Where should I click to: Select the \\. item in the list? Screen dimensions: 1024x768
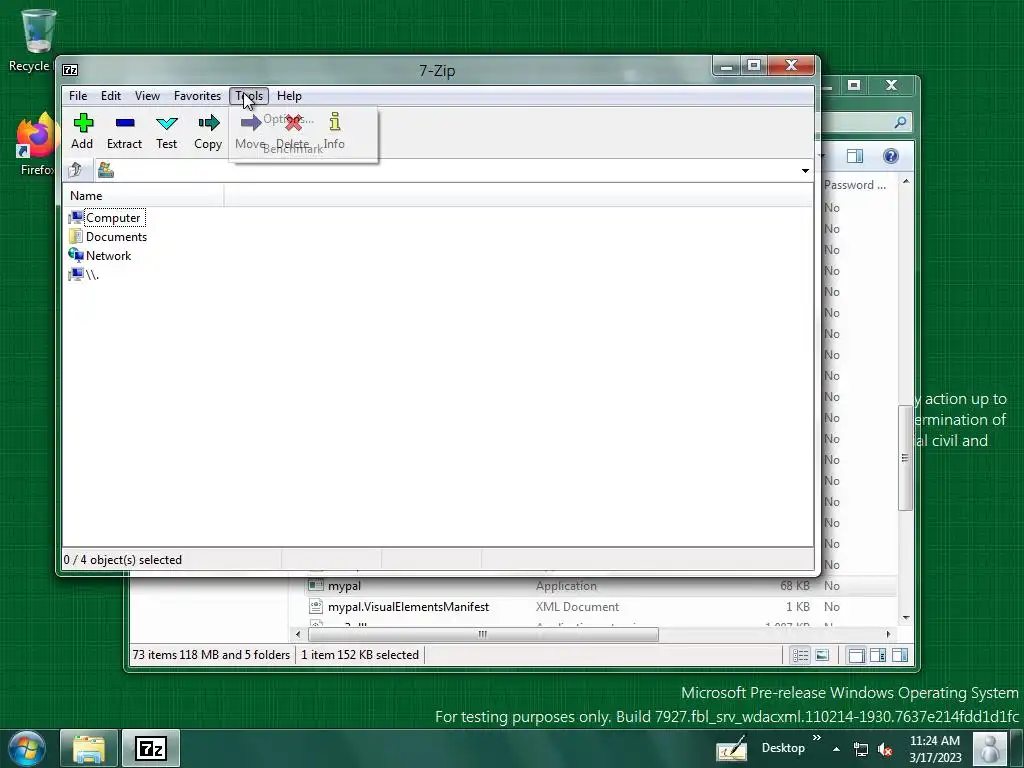[x=84, y=274]
